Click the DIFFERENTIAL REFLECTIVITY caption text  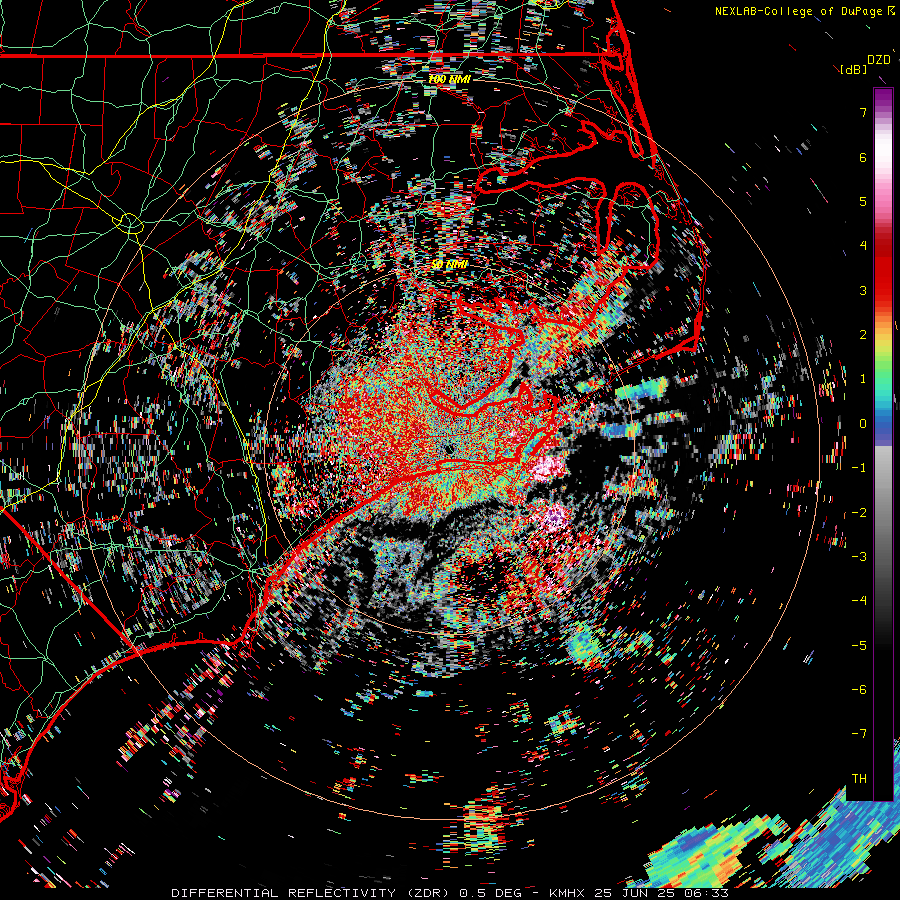(x=284, y=893)
